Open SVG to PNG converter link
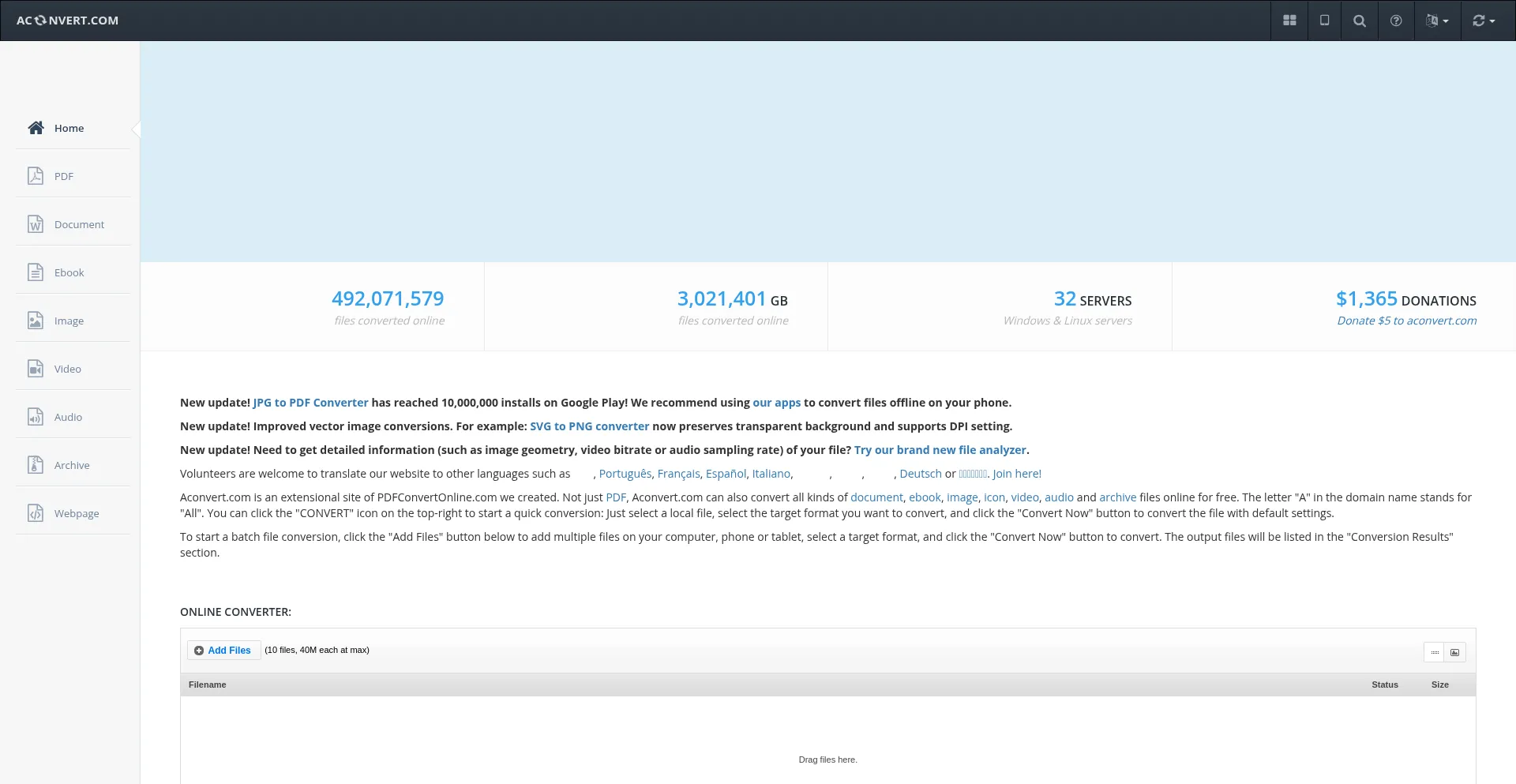 click(x=589, y=426)
